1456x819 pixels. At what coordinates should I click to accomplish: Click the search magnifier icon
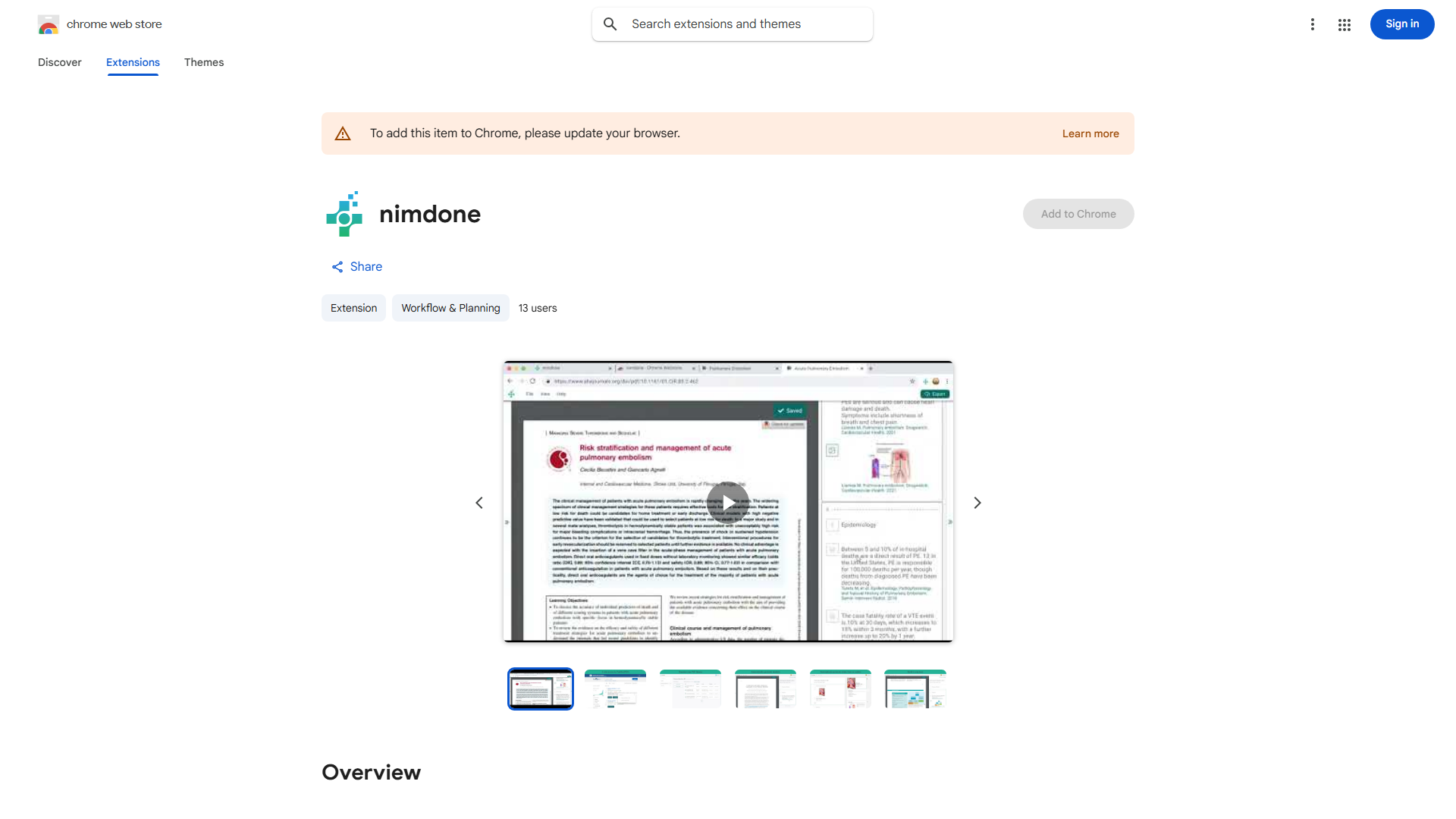click(610, 24)
